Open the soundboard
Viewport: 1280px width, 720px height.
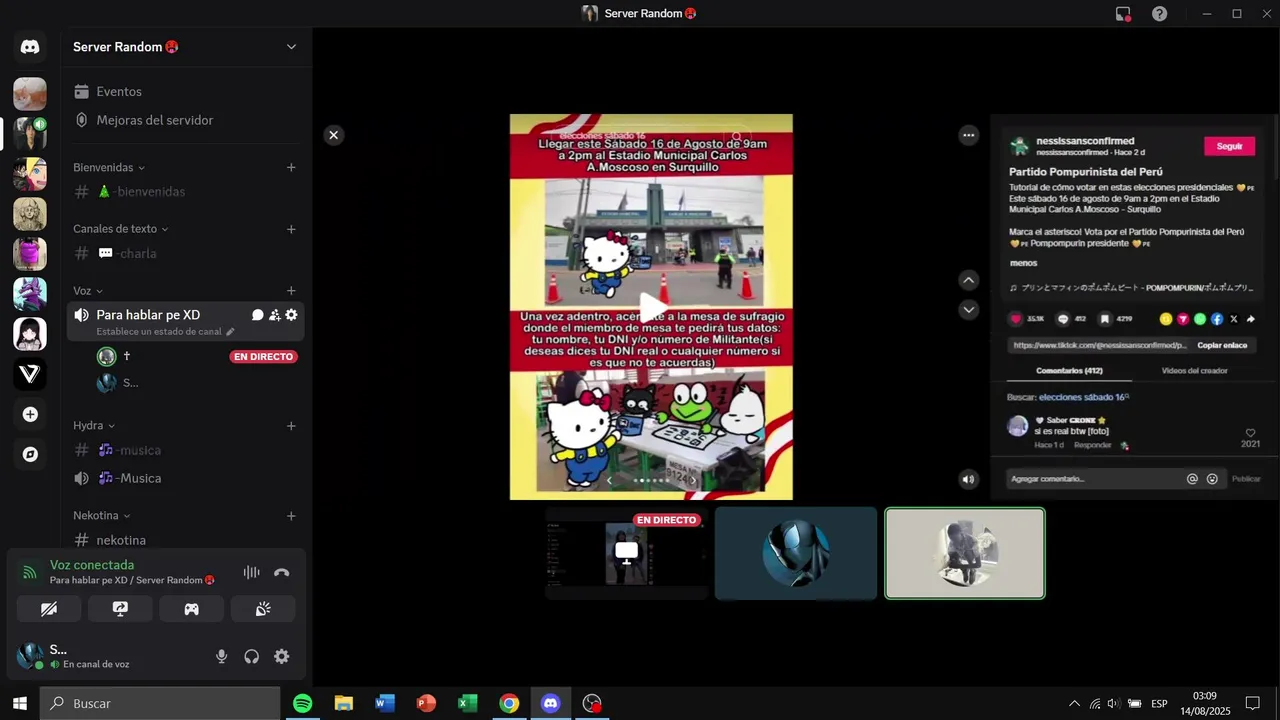(263, 609)
